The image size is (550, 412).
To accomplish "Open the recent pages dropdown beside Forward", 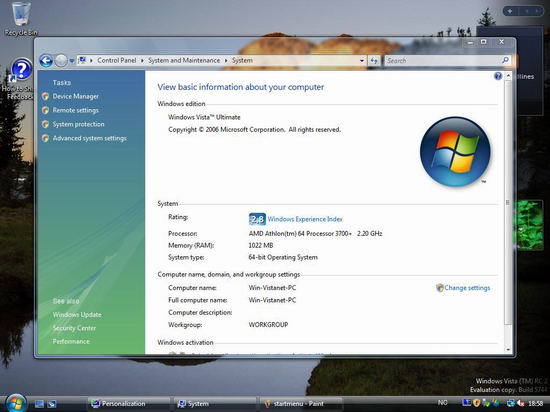I will [x=72, y=61].
